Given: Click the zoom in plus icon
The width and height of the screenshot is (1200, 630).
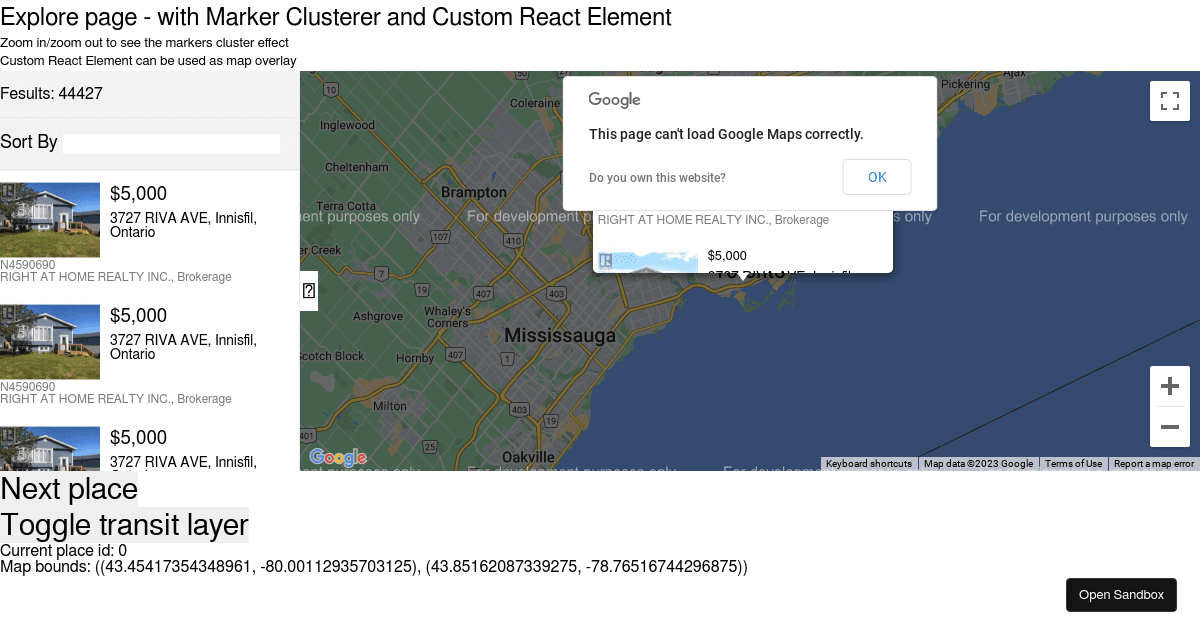Looking at the screenshot, I should pyautogui.click(x=1169, y=385).
